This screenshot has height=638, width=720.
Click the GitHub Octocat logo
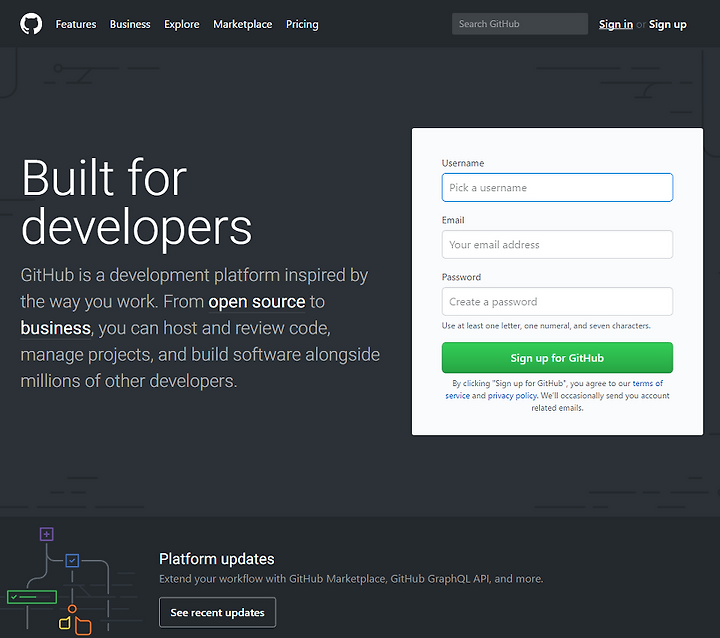[31, 24]
